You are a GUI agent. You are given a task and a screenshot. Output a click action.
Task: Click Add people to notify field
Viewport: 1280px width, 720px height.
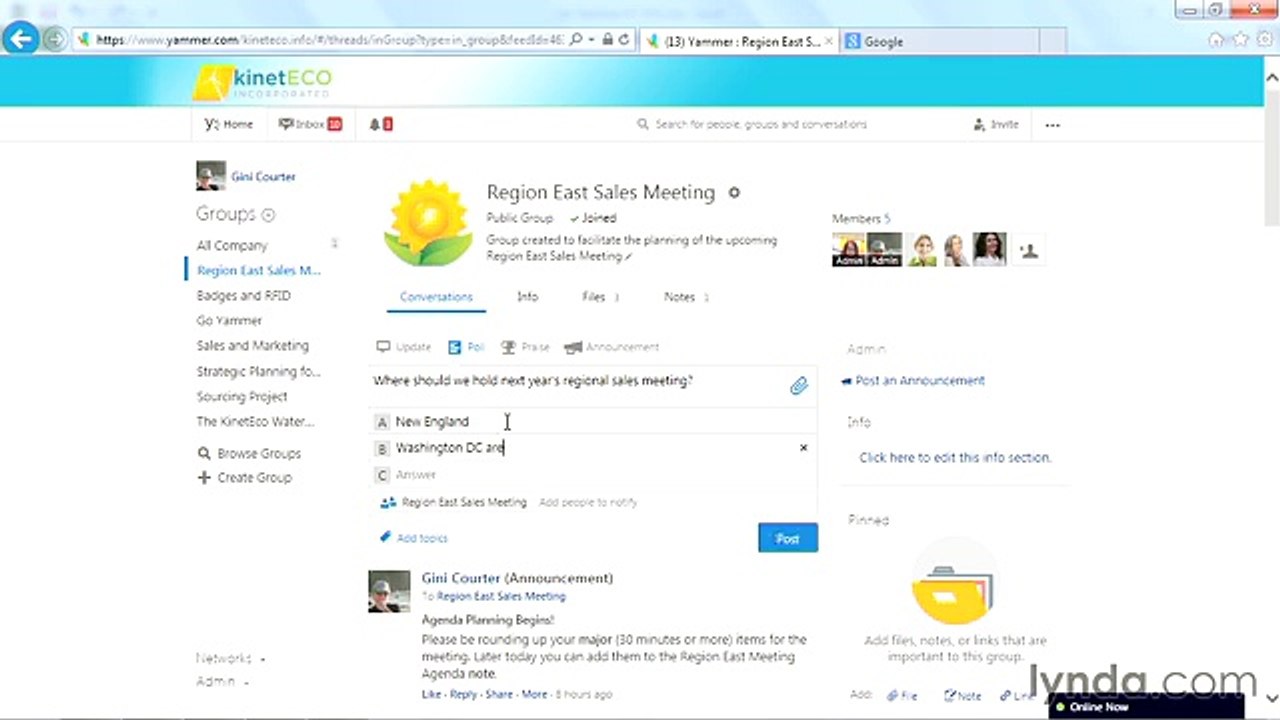pyautogui.click(x=588, y=502)
